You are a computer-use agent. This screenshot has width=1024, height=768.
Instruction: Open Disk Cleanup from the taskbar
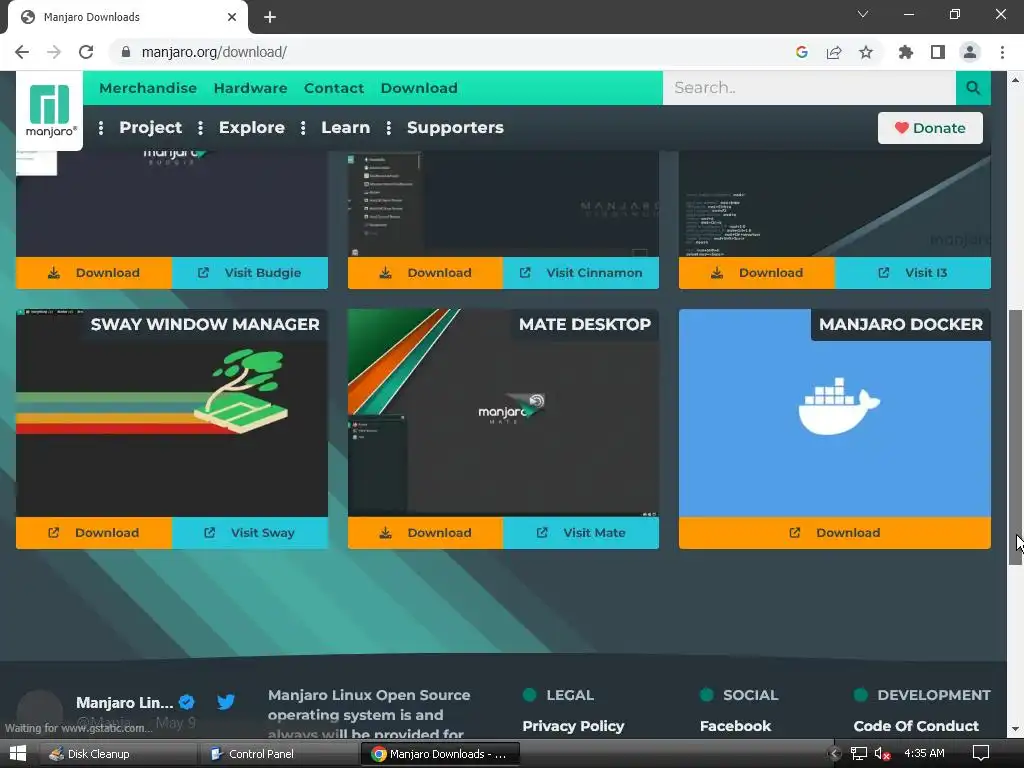point(118,754)
